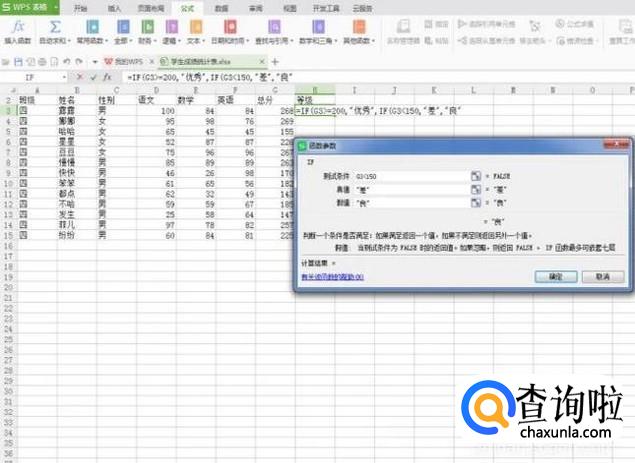Click the Save icon in quick access toolbar
This screenshot has width=635, height=463.
coord(18,62)
